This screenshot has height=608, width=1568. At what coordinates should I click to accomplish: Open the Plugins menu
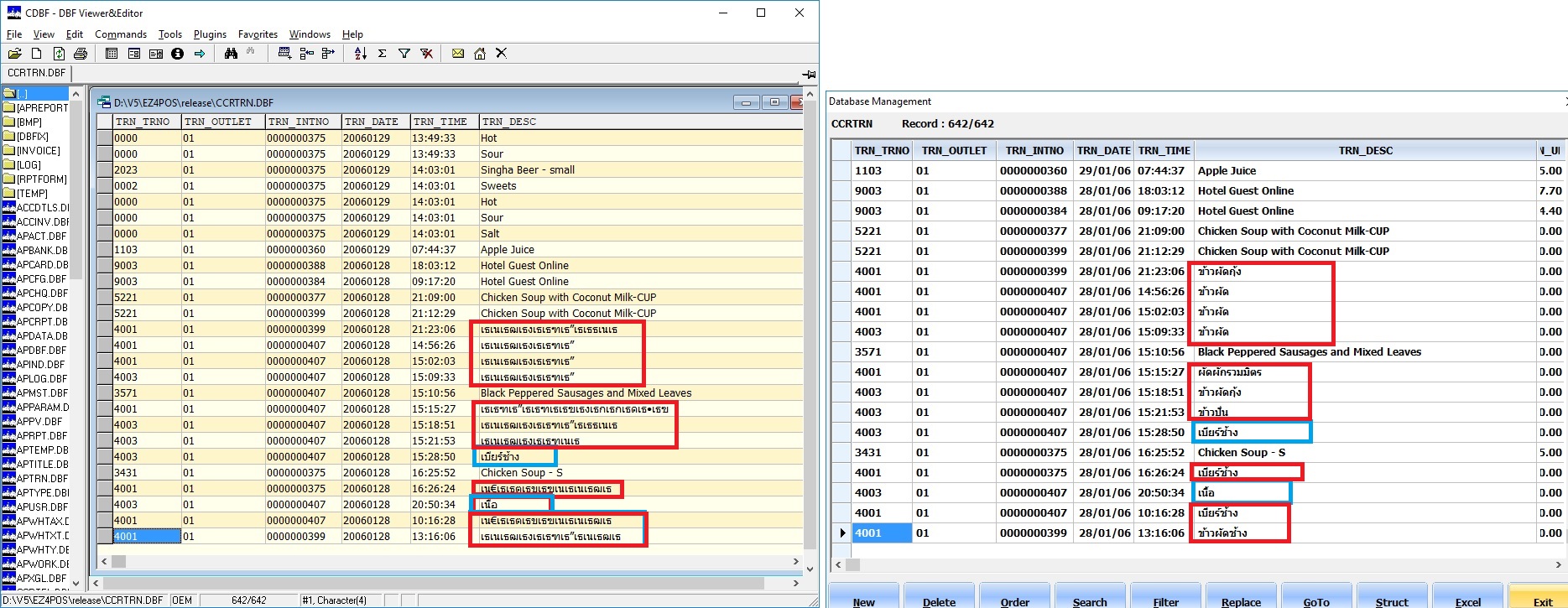click(x=210, y=34)
